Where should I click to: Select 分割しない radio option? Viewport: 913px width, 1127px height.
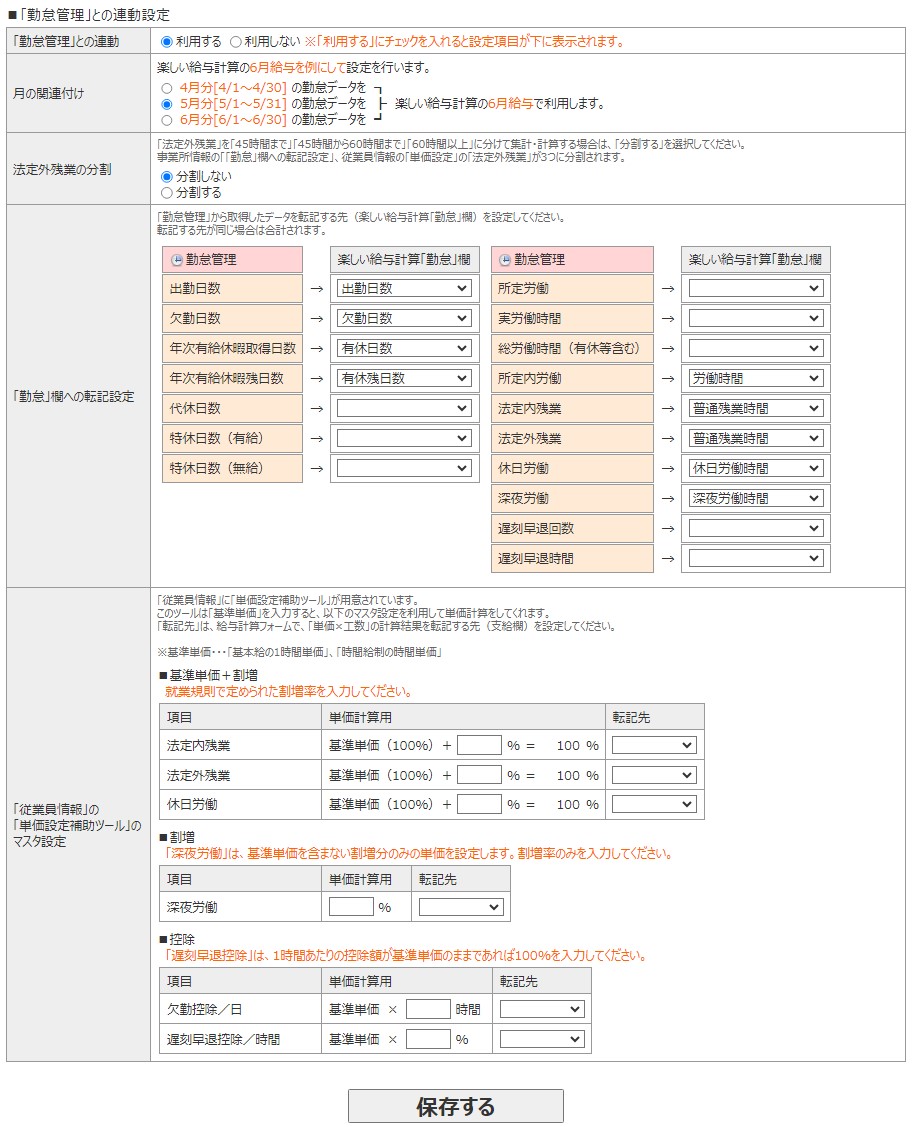167,177
